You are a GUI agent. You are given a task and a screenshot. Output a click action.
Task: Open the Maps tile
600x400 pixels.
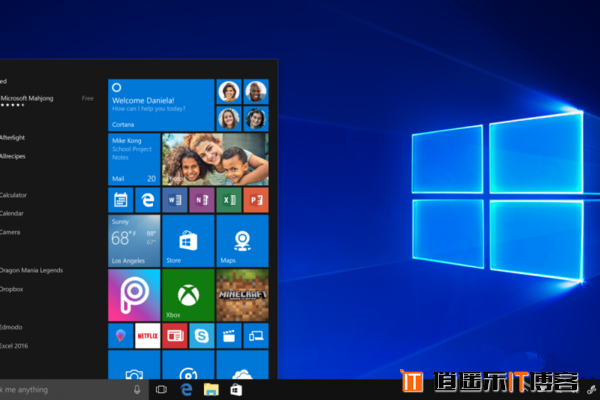click(x=243, y=241)
